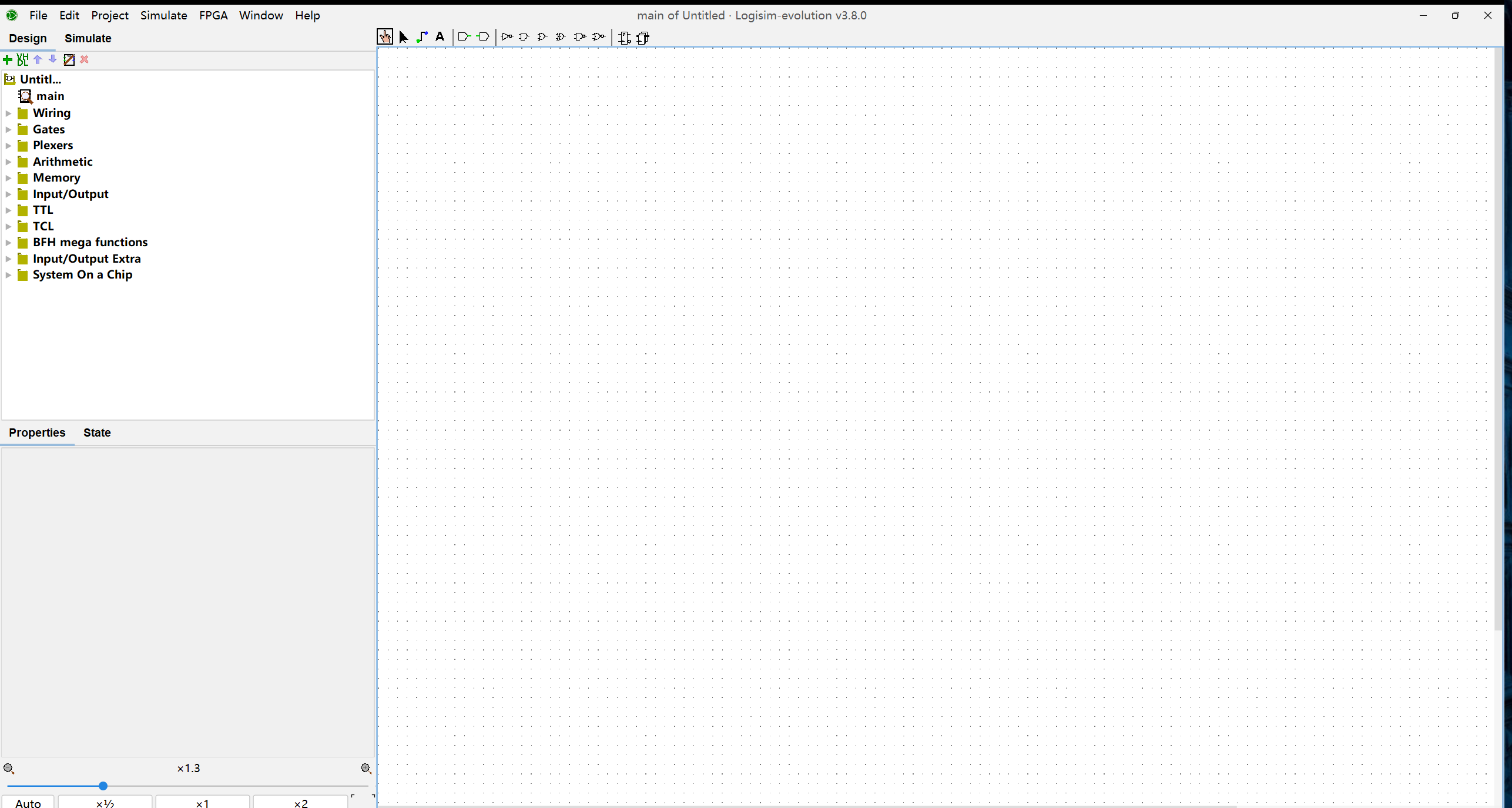Viewport: 1512px width, 808px height.
Task: Expand the Plexers library folder
Action: tap(8, 145)
